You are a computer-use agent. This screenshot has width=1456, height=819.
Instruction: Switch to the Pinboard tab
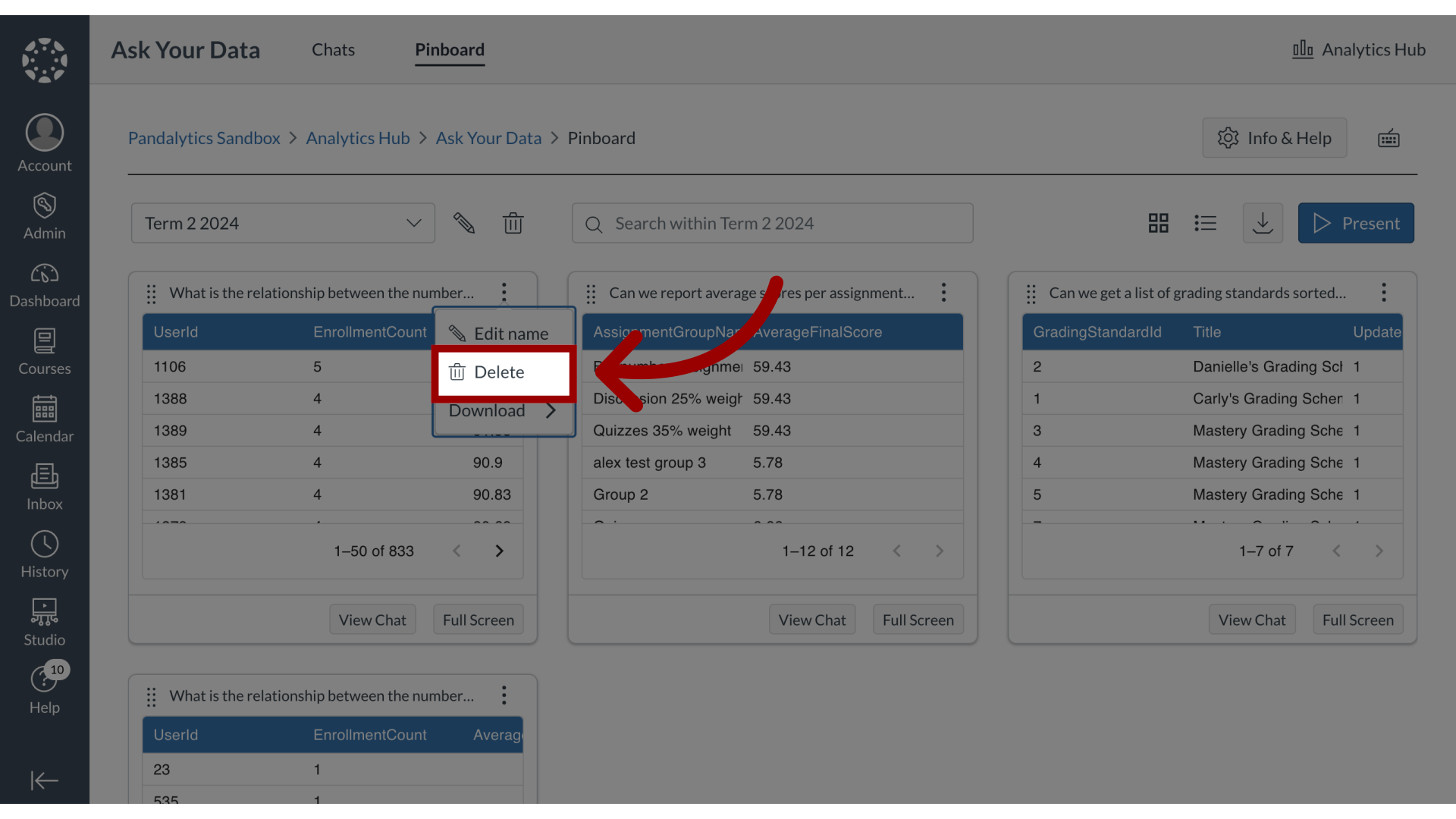(449, 48)
